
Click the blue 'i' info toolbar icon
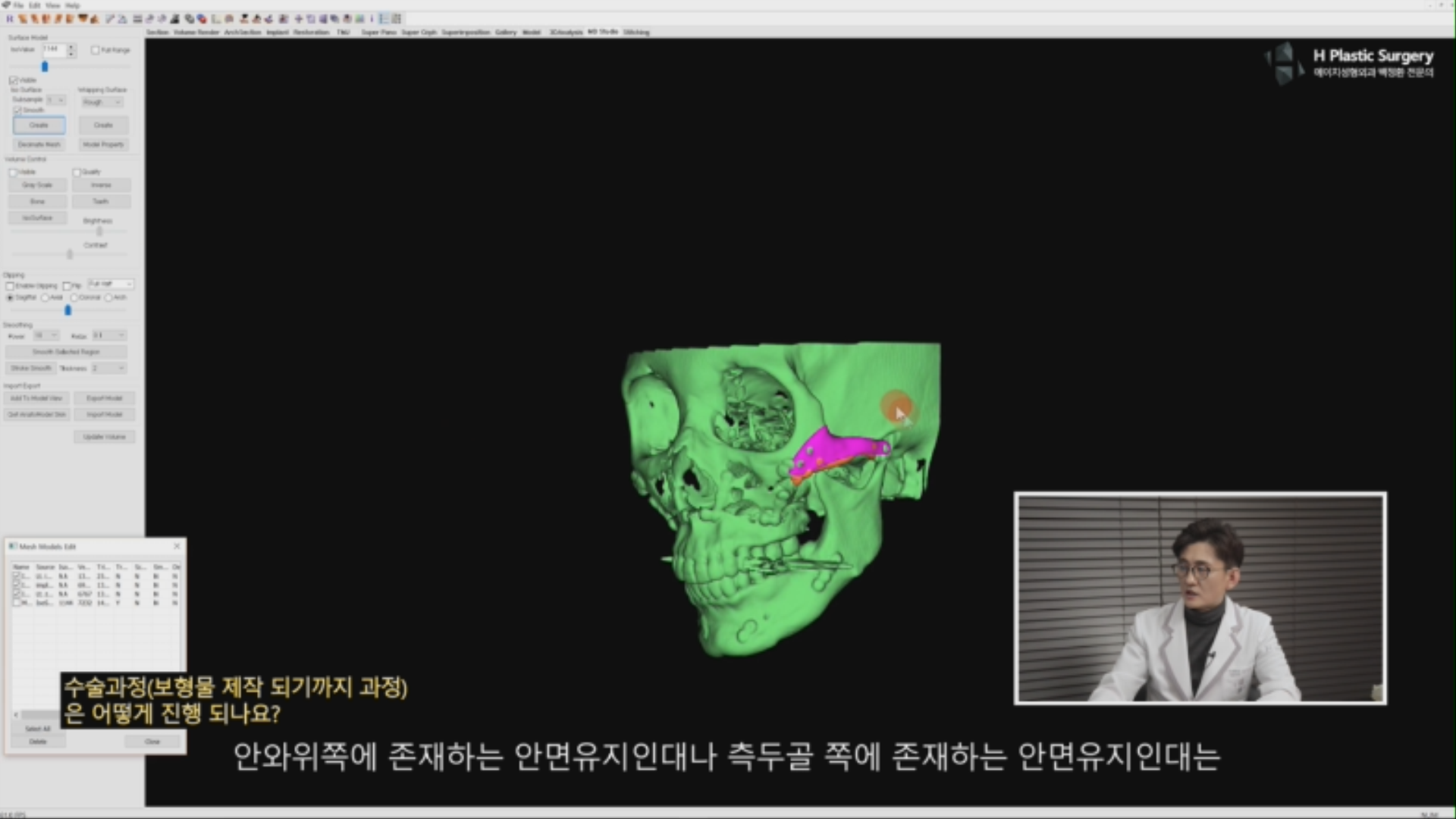coord(372,18)
